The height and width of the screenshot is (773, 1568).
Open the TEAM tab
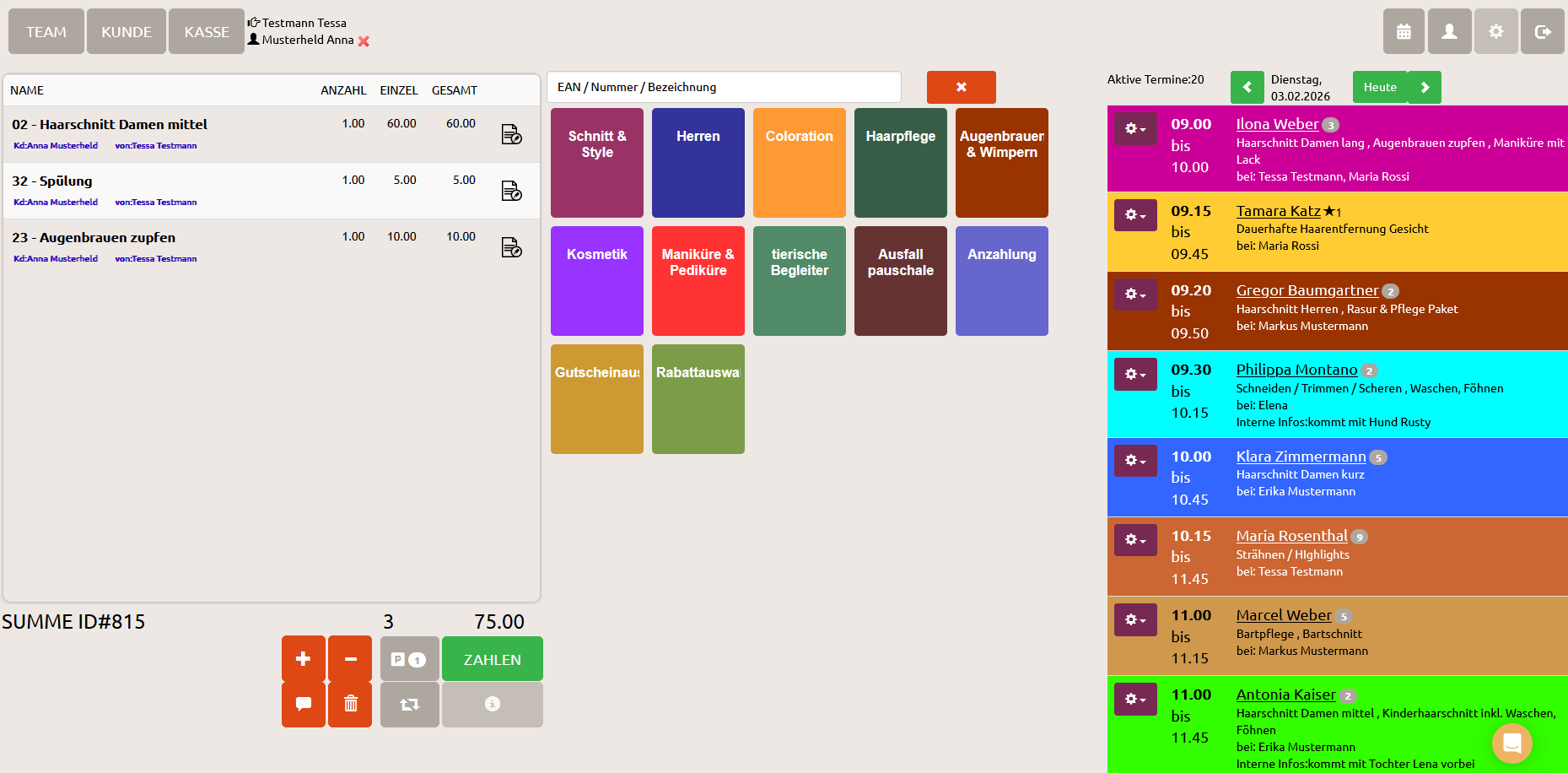pos(46,32)
